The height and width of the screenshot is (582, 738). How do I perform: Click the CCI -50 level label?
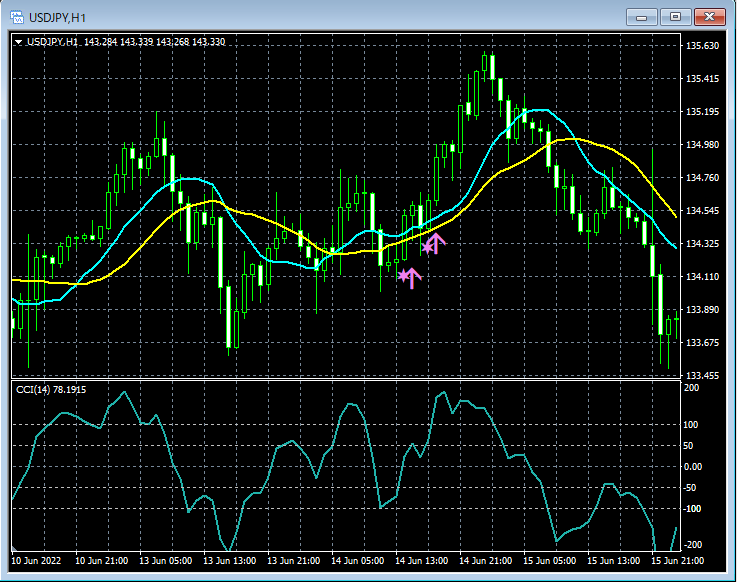pyautogui.click(x=690, y=487)
